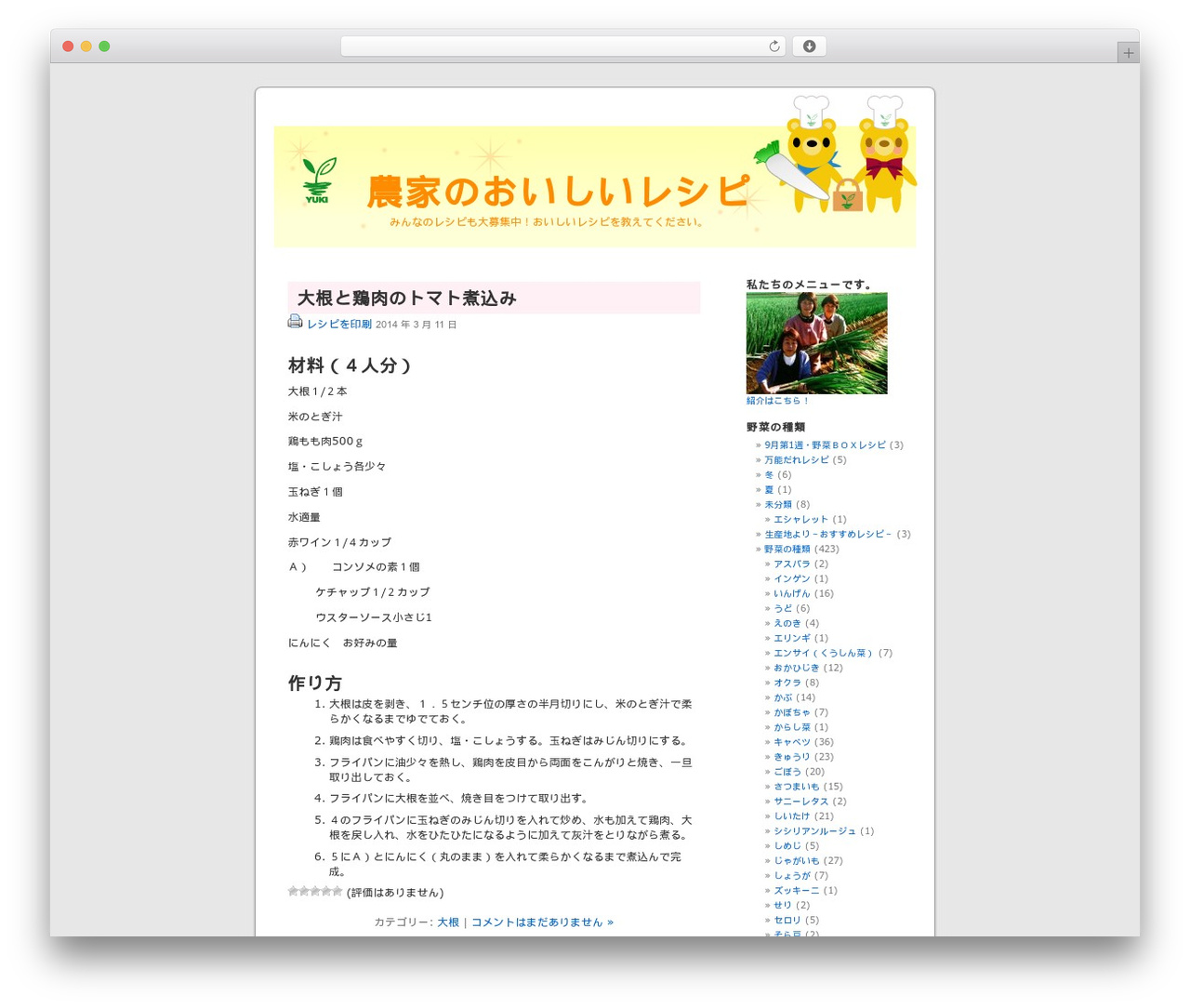The width and height of the screenshot is (1190, 1008).
Task: Click the 作り方 heading
Action: (x=314, y=683)
